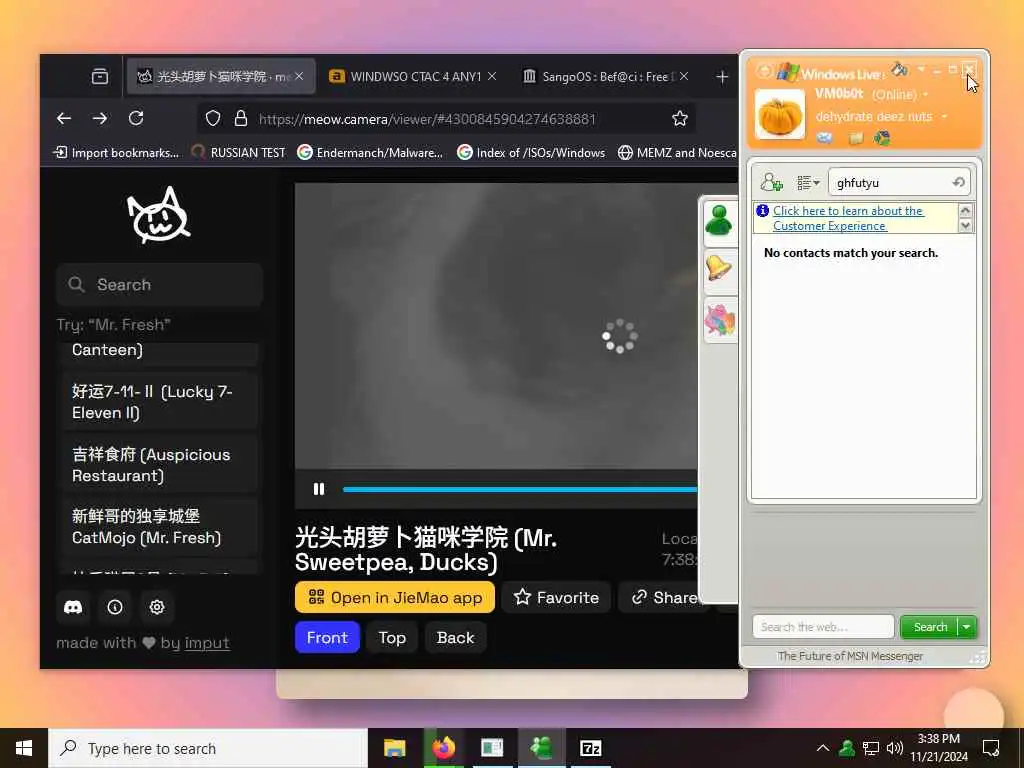Bookmark this page with the star icon
The width and height of the screenshot is (1024, 768).
(x=680, y=118)
